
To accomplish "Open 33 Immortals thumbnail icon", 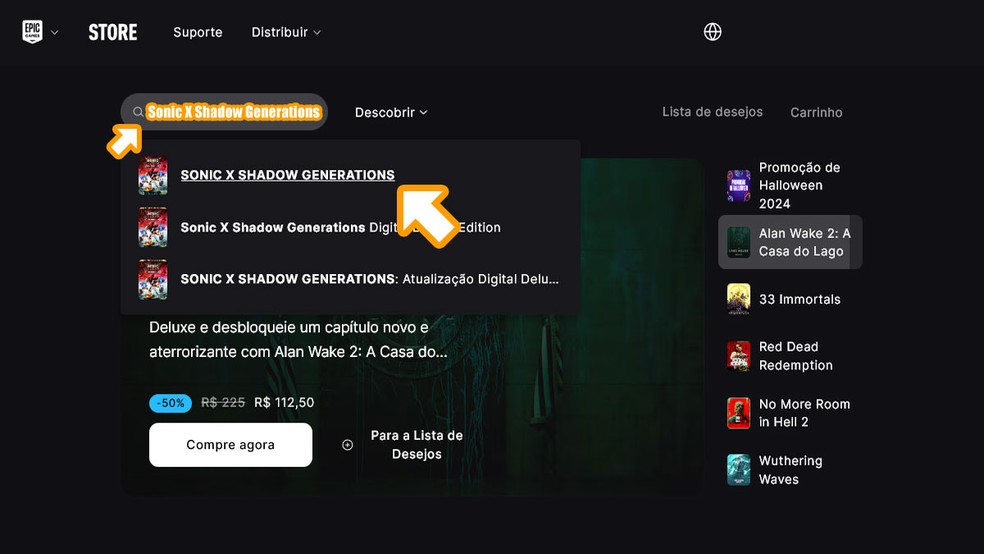I will 739,299.
